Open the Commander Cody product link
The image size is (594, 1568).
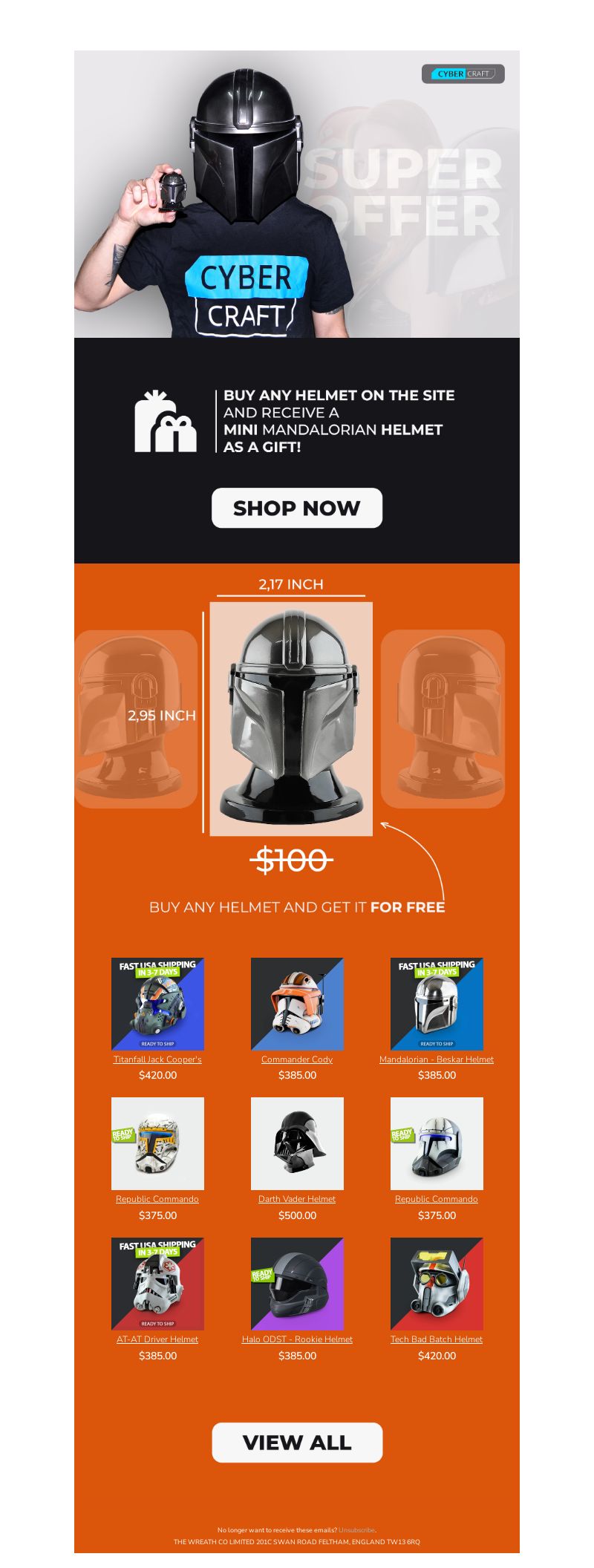point(297,1059)
